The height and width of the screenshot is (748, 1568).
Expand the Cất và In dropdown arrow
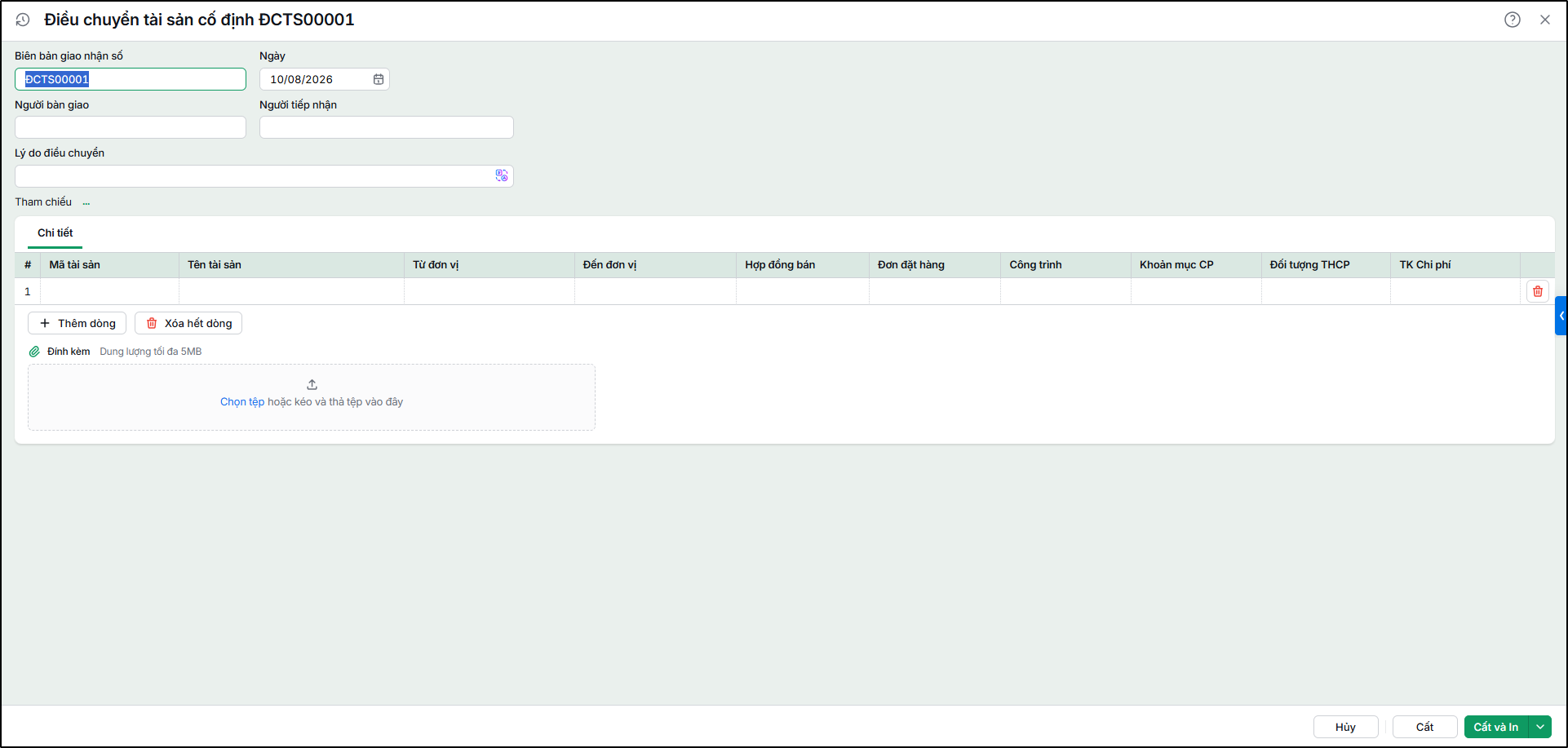pyautogui.click(x=1540, y=727)
